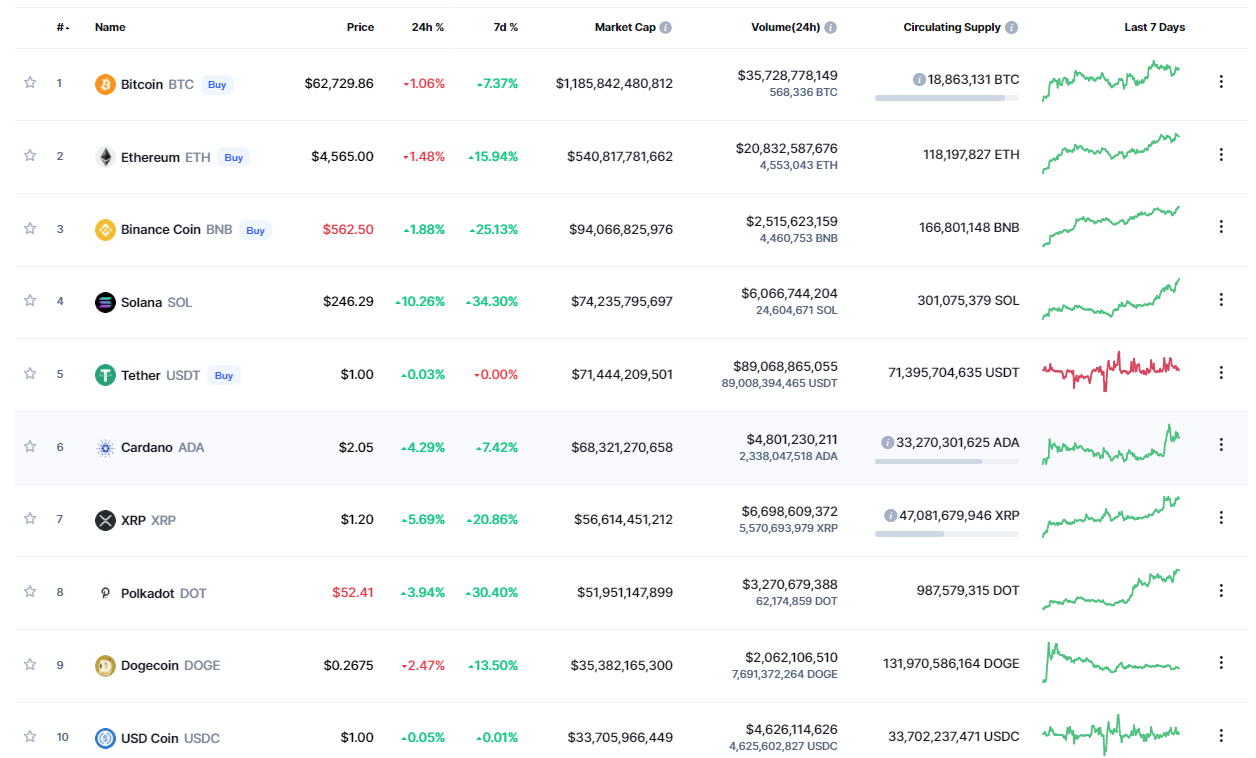Image resolution: width=1256 pixels, height=758 pixels.
Task: Star the USD Coin row
Action: click(30, 736)
